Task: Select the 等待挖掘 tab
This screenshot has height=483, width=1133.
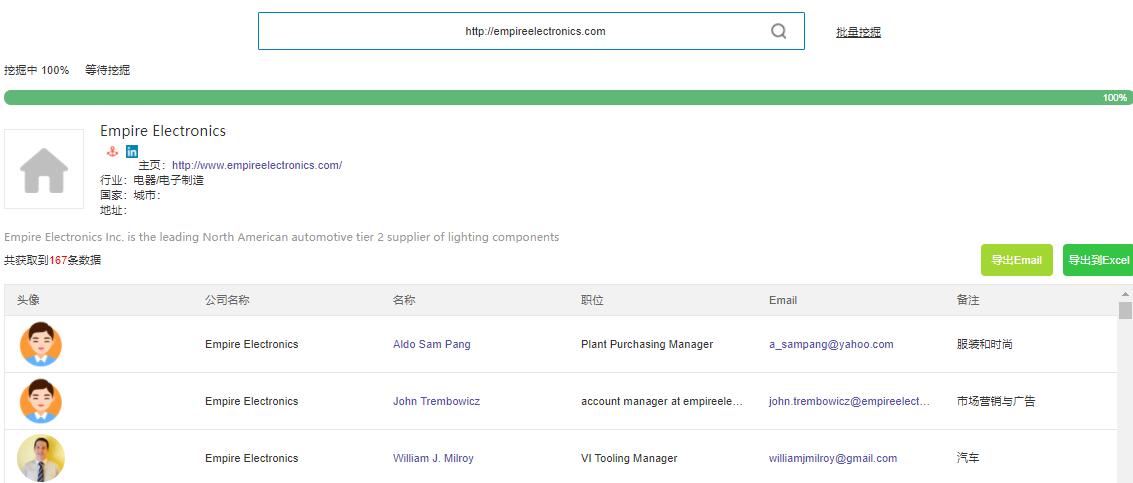Action: 107,71
